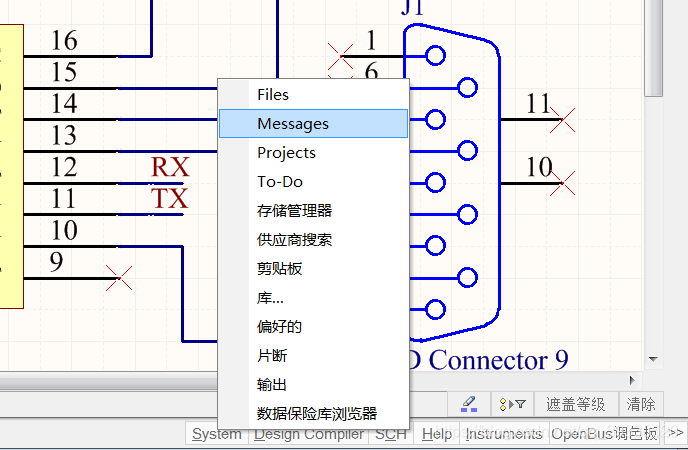
Task: Click the 清除 button
Action: tap(641, 404)
